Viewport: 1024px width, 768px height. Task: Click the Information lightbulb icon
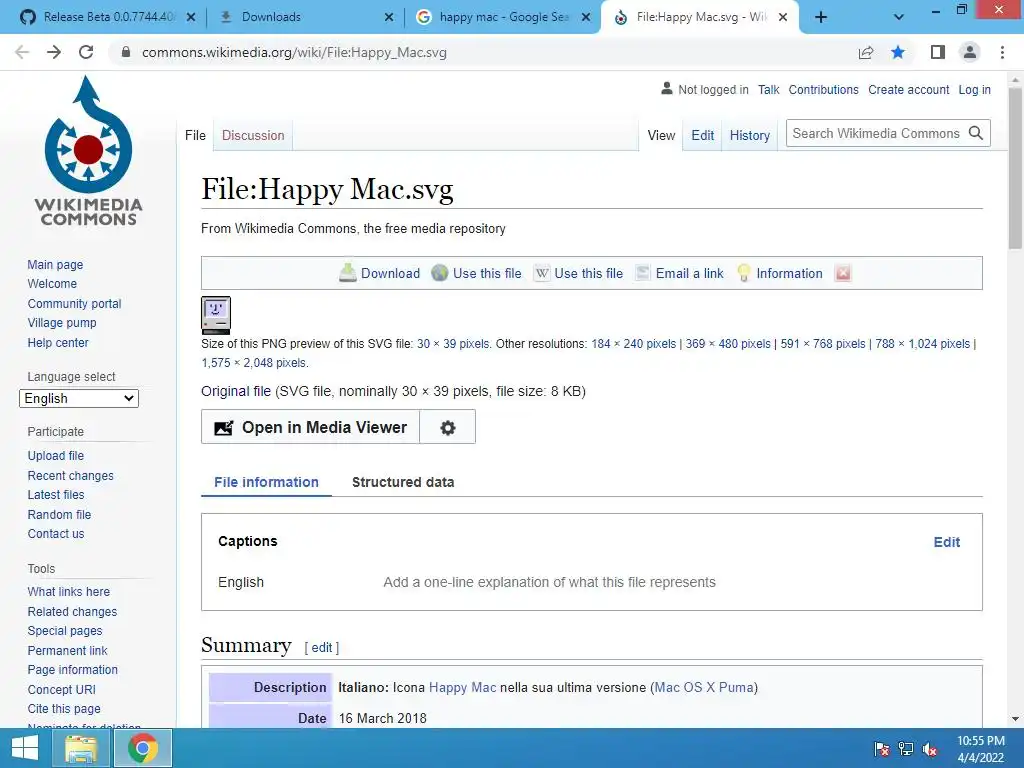tap(743, 273)
